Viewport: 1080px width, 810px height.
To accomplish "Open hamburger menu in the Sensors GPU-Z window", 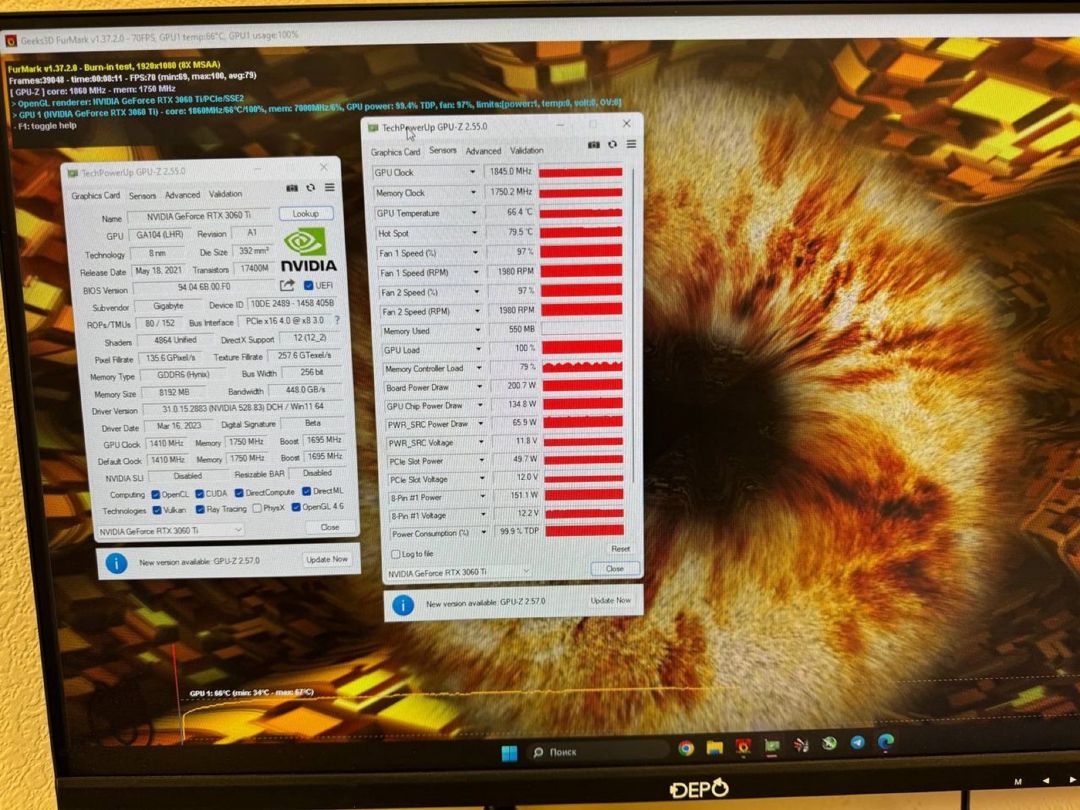I will [631, 143].
